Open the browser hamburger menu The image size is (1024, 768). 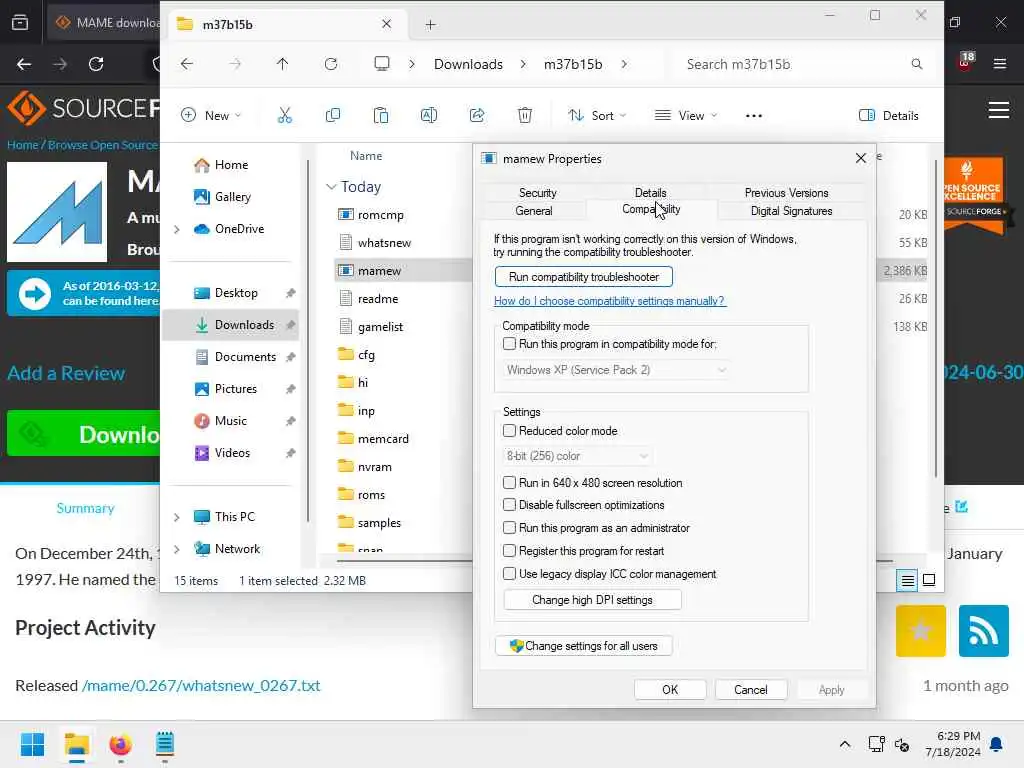[999, 64]
